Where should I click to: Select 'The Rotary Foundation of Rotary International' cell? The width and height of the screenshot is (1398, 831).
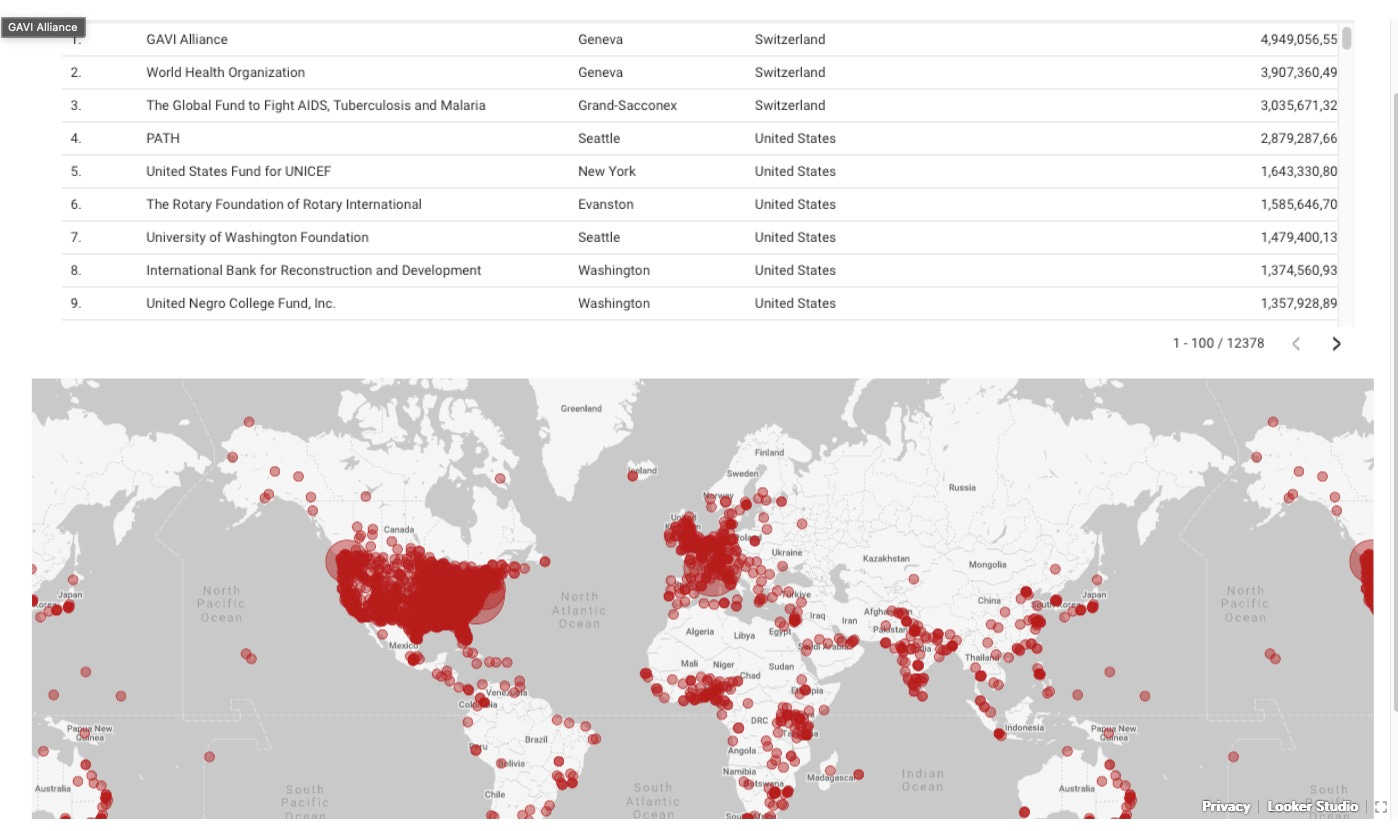point(284,204)
